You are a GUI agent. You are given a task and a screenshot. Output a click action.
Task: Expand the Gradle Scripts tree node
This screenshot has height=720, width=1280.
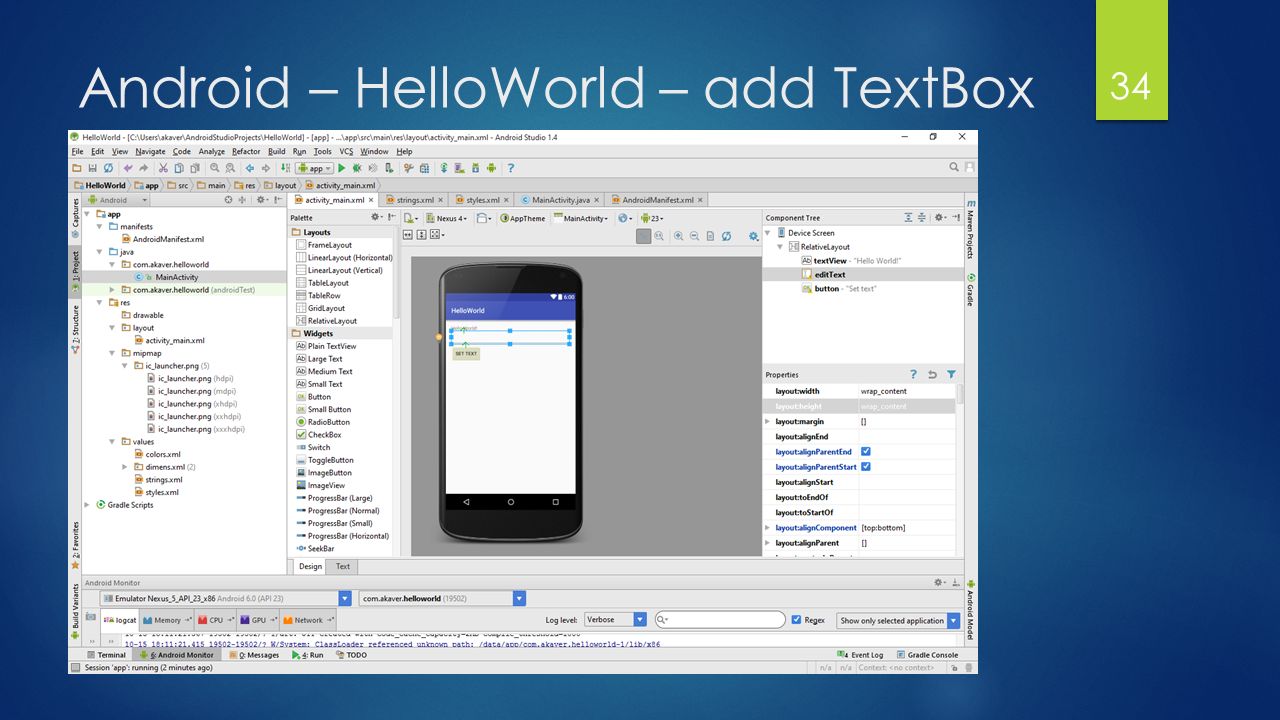click(87, 505)
